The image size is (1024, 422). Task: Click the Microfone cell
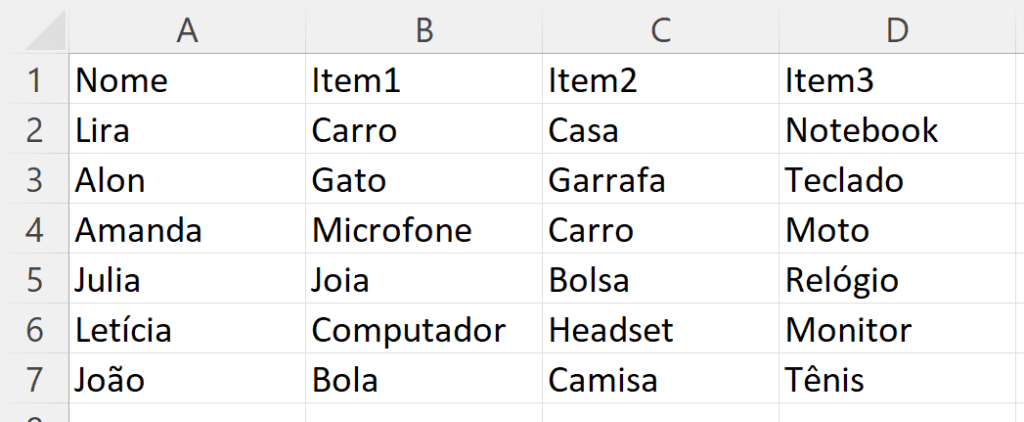click(x=424, y=229)
